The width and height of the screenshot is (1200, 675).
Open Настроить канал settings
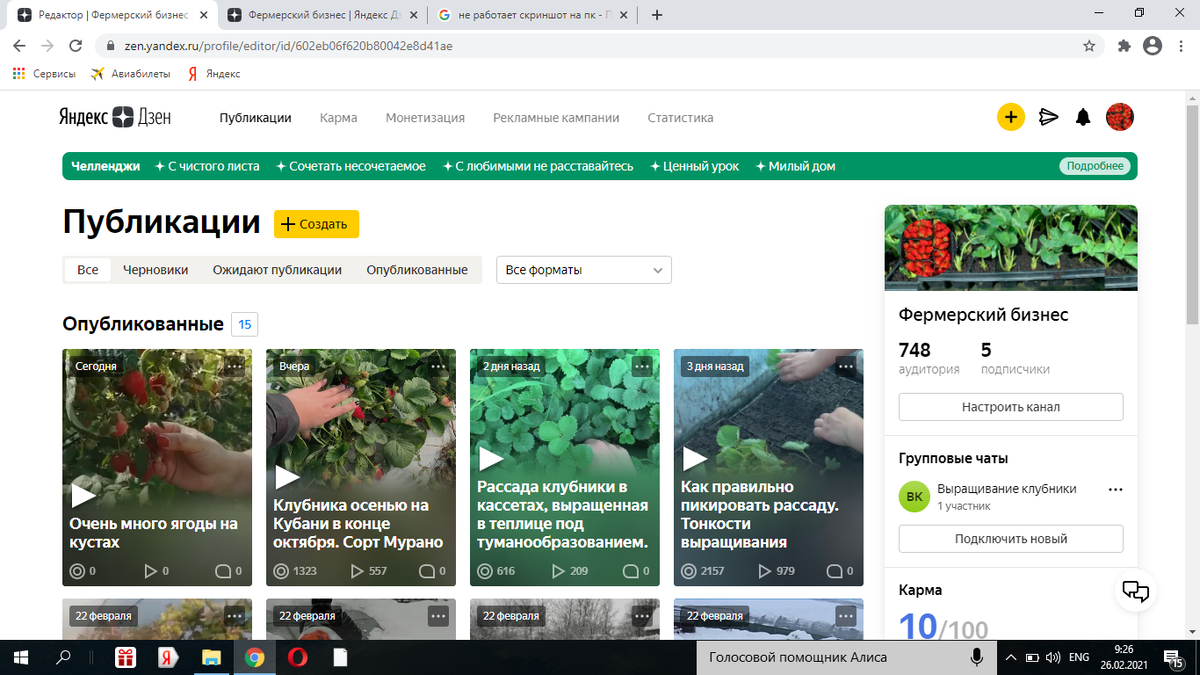(x=1010, y=406)
